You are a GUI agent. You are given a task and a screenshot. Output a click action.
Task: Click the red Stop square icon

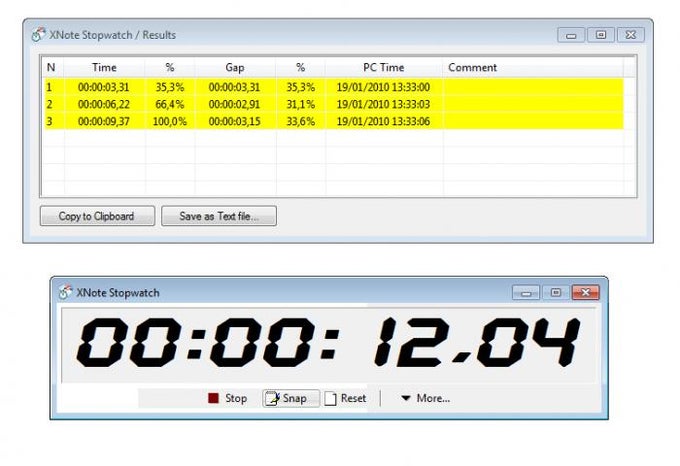click(x=213, y=398)
